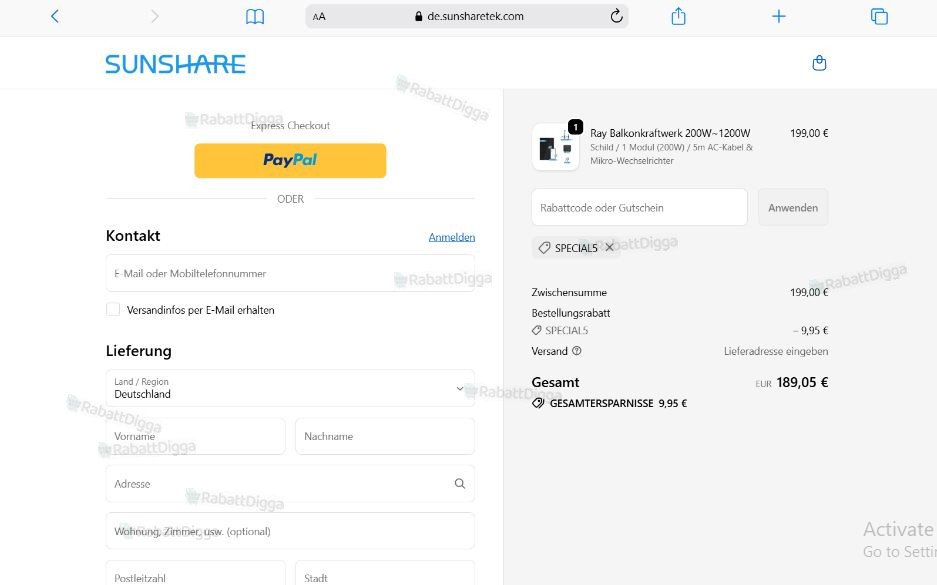Check Versandinfos per E-Mail erhalten
This screenshot has height=585, width=937.
point(113,310)
